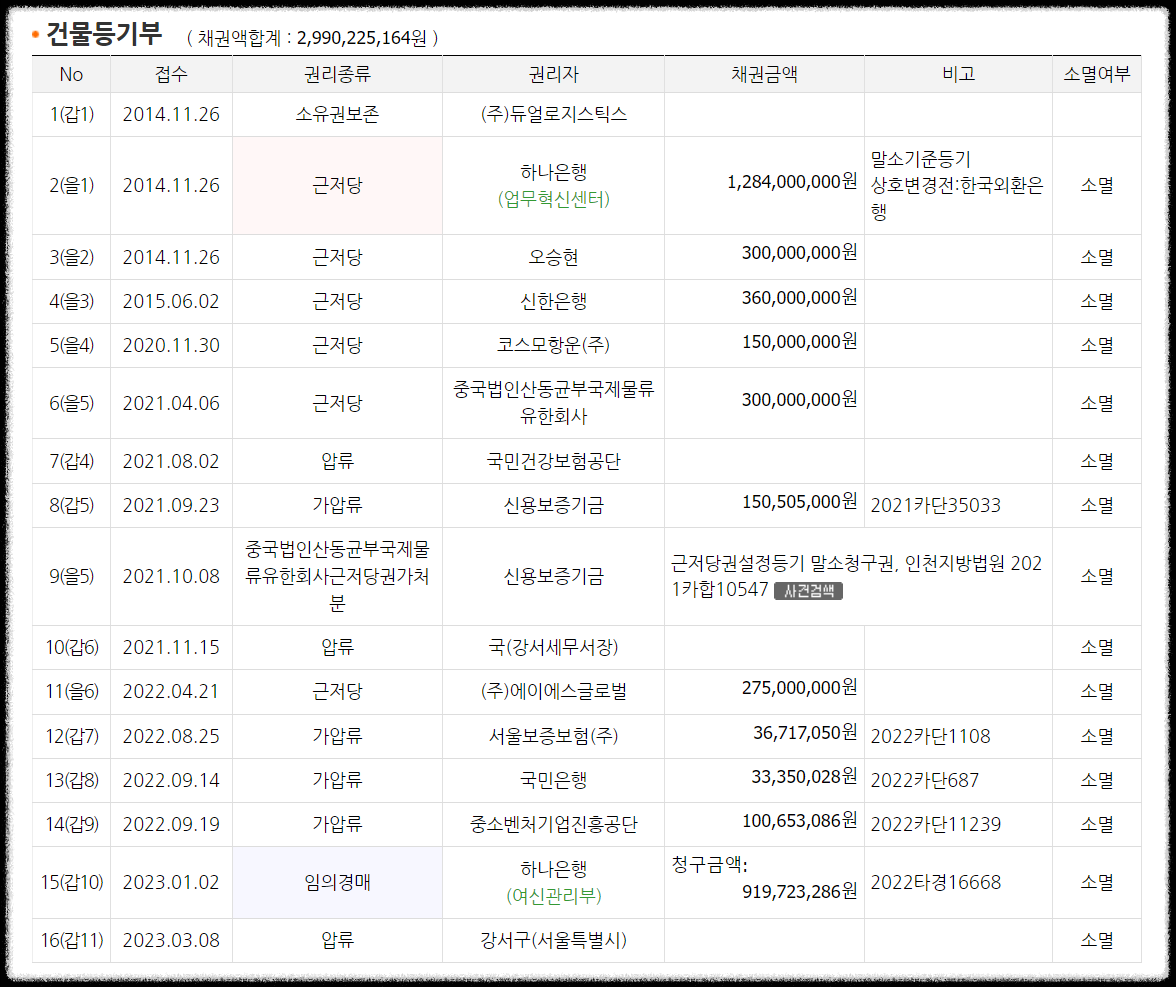This screenshot has width=1176, height=987.
Task: Click the 권리종류 column header
Action: pyautogui.click(x=337, y=73)
